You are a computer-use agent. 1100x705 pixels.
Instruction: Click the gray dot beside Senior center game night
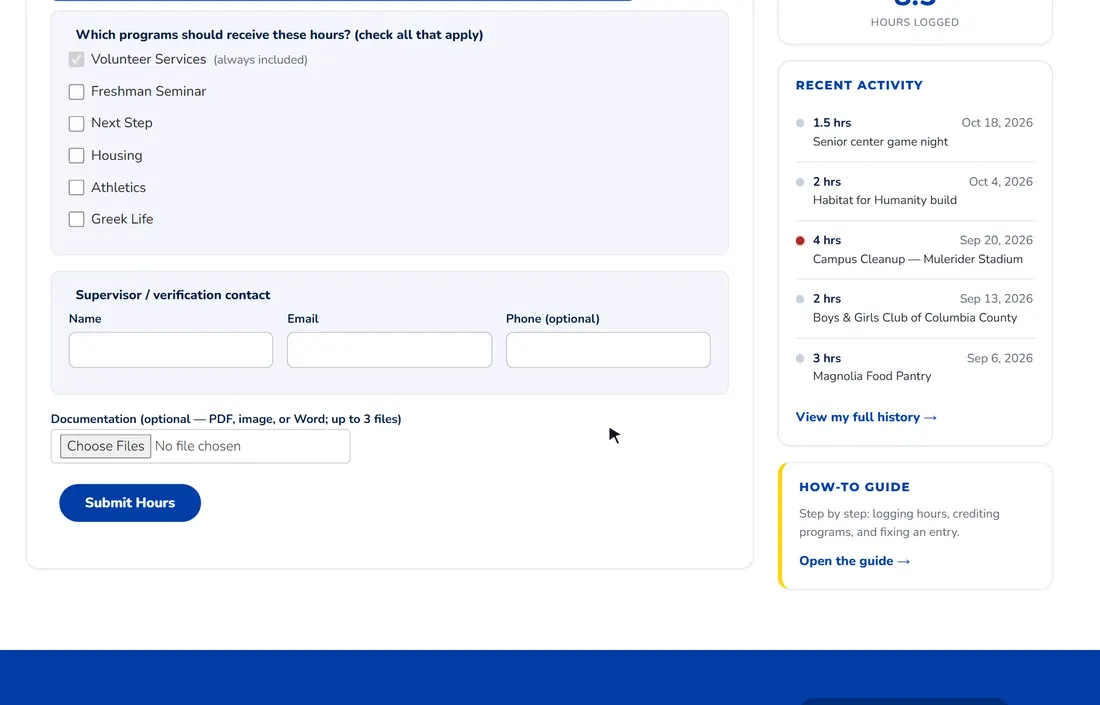[x=800, y=123]
